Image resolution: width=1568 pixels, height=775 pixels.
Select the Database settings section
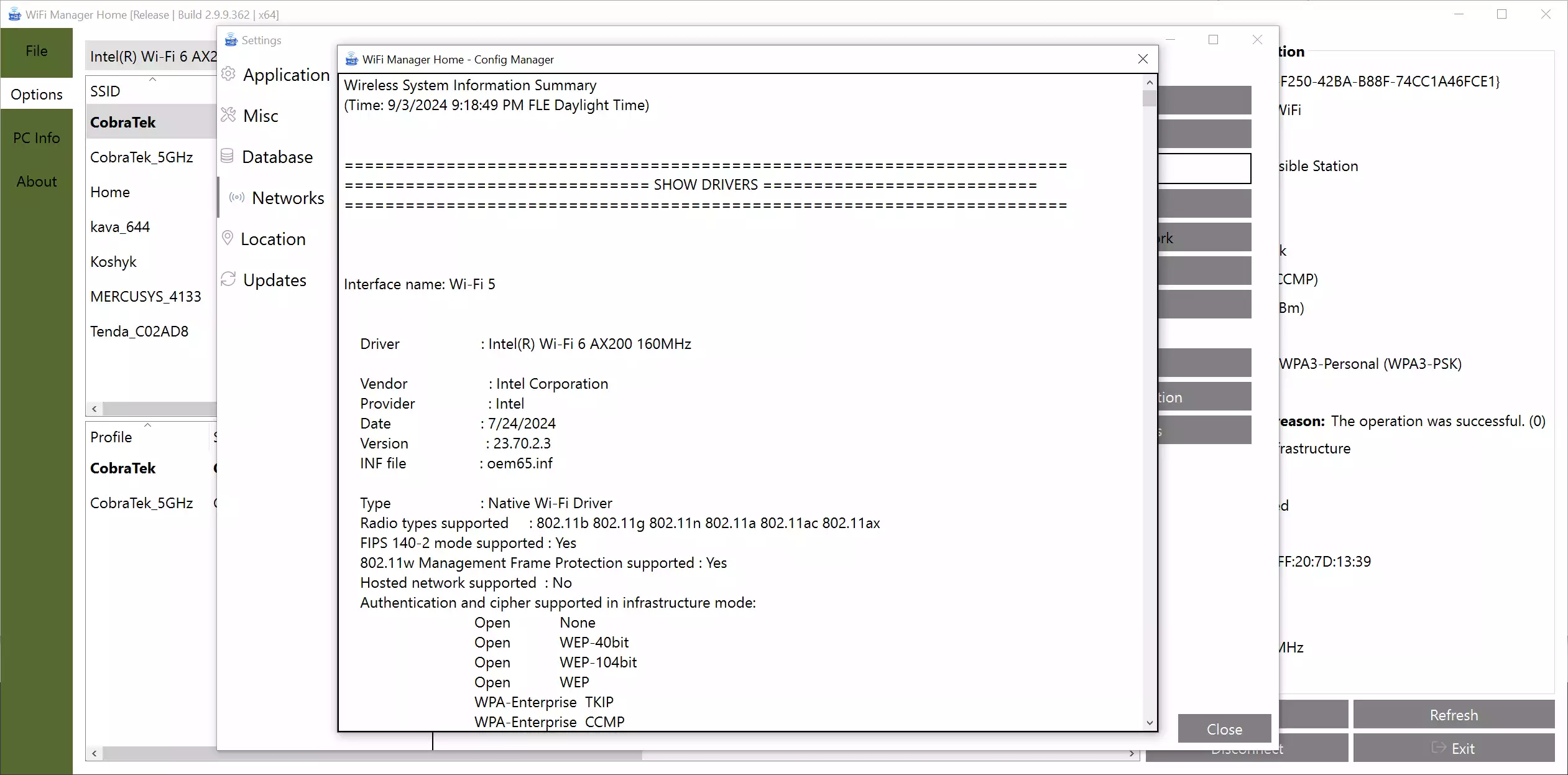tap(277, 157)
